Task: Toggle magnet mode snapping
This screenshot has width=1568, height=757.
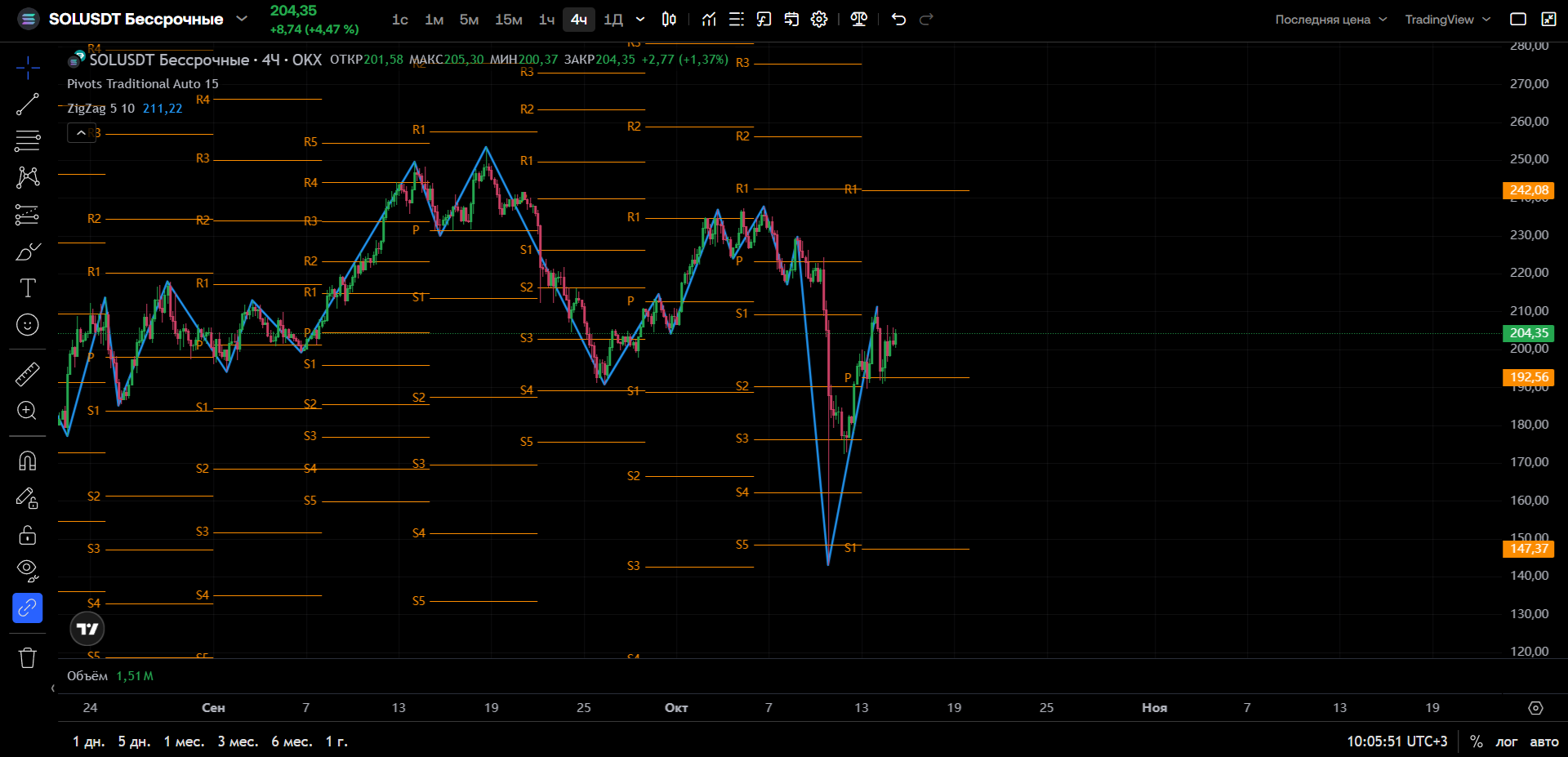Action: [x=28, y=461]
